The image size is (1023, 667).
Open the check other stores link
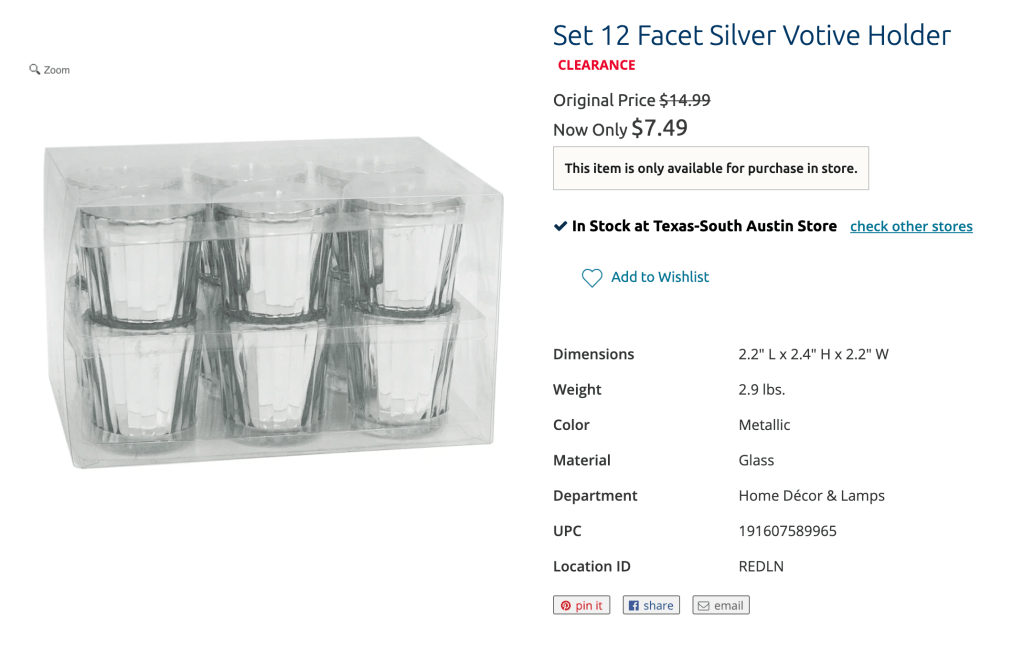pyautogui.click(x=911, y=227)
